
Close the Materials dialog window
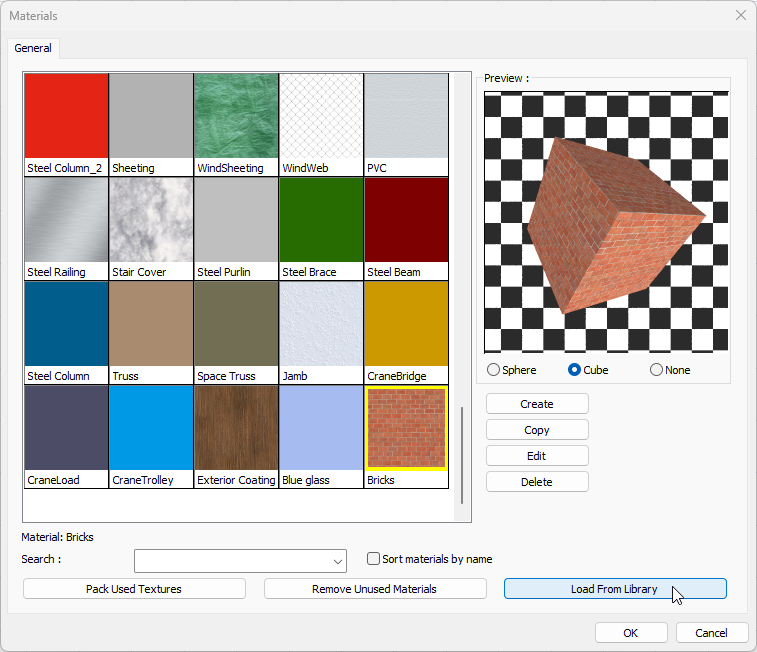[741, 15]
